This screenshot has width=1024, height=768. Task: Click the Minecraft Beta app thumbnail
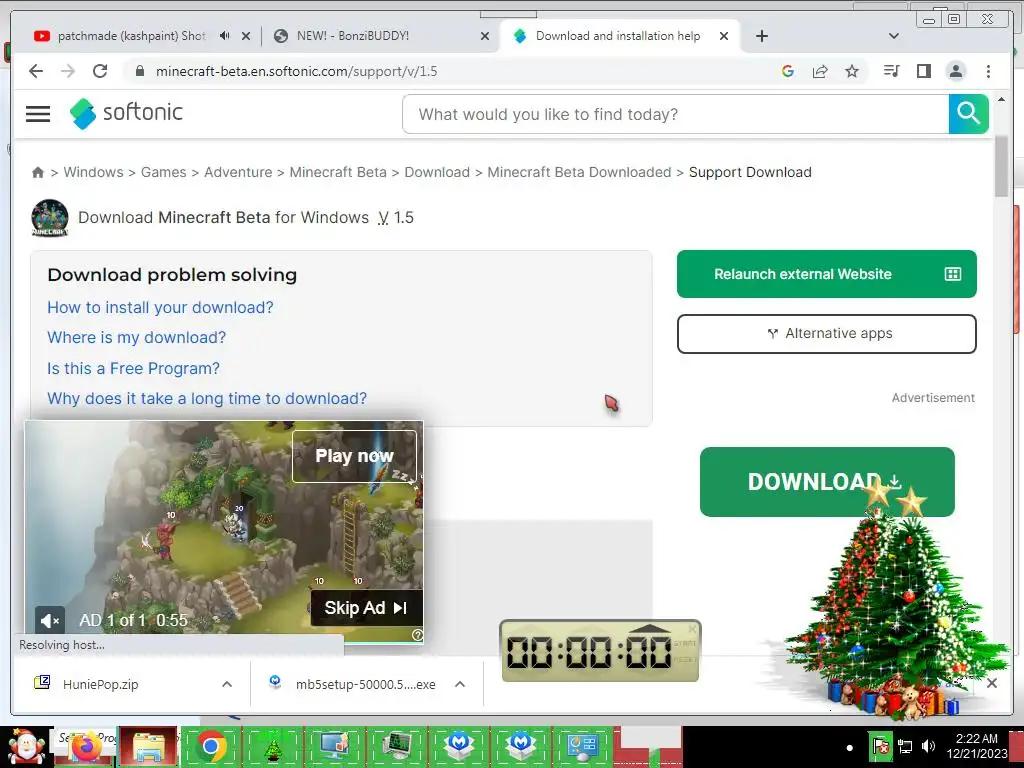coord(50,217)
